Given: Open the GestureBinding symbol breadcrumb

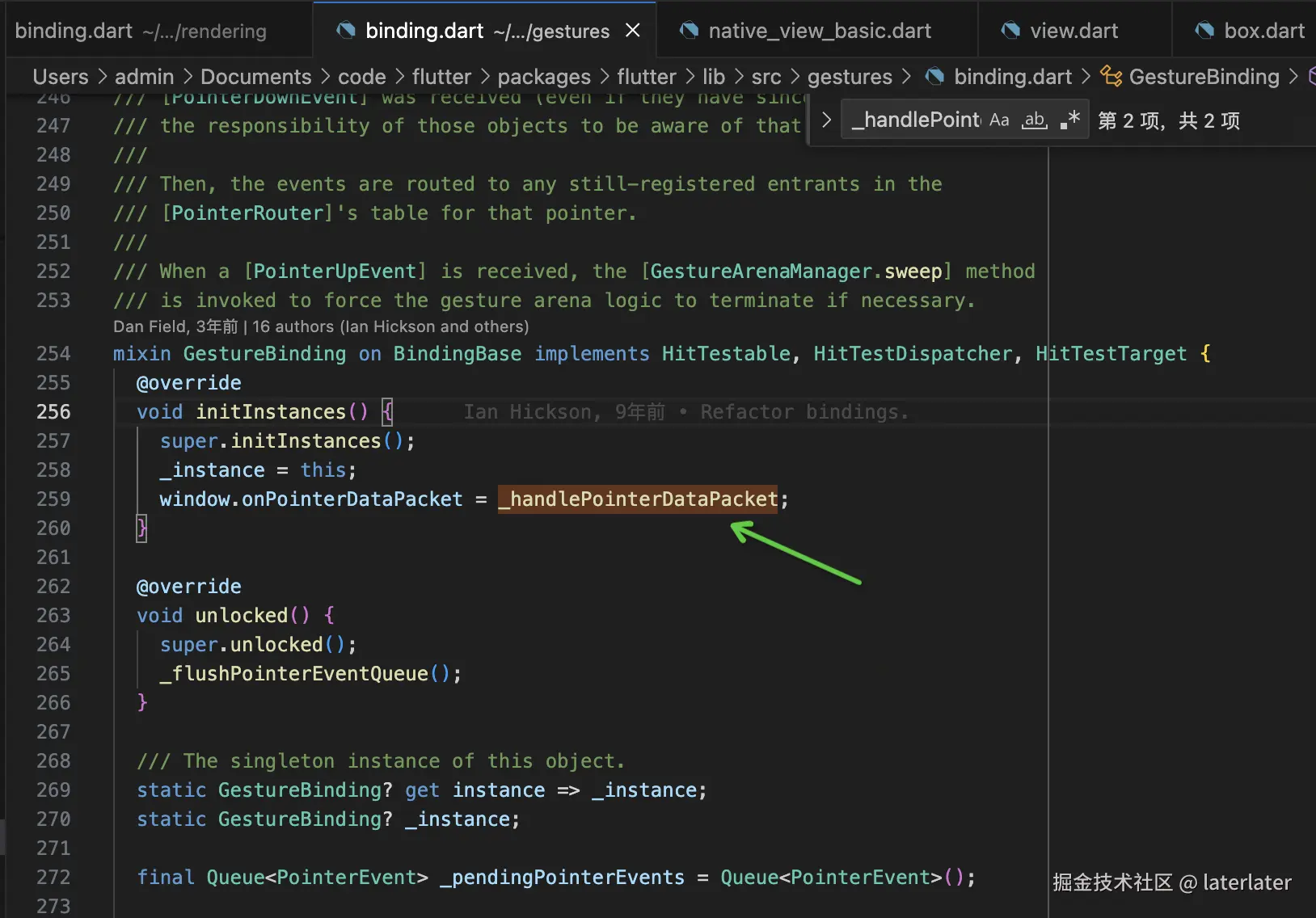Looking at the screenshot, I should (x=1204, y=77).
